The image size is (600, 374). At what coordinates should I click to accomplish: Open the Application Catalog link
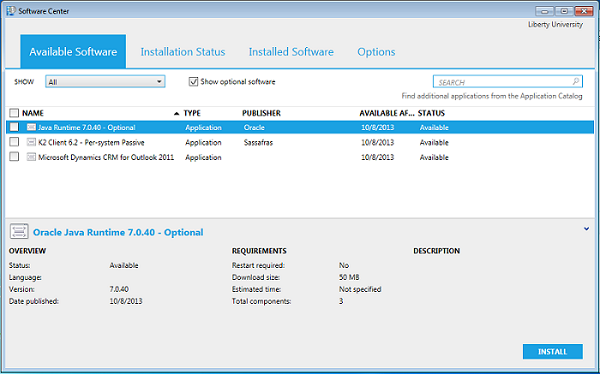click(492, 96)
